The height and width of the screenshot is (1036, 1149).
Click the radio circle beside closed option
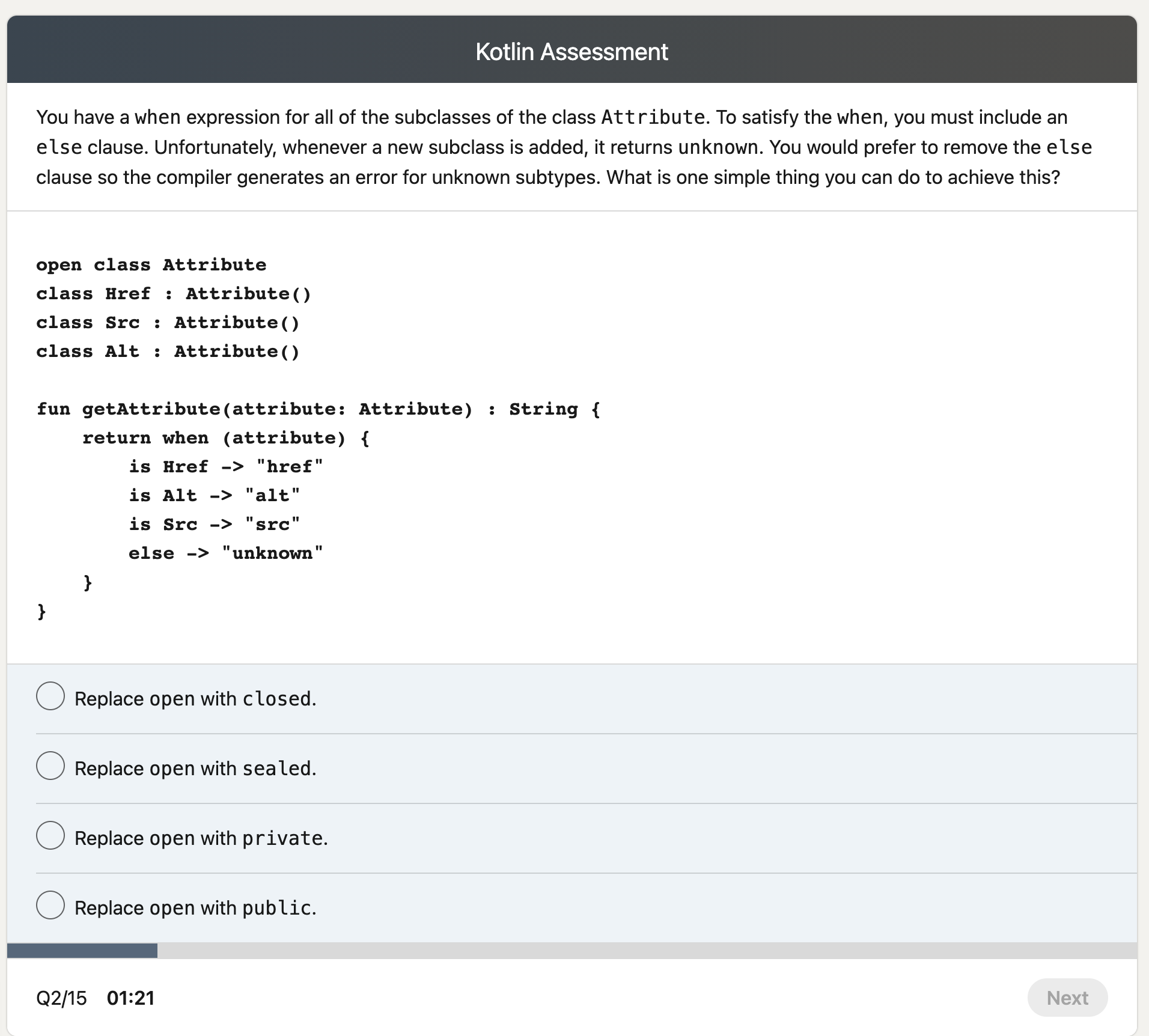tap(50, 696)
